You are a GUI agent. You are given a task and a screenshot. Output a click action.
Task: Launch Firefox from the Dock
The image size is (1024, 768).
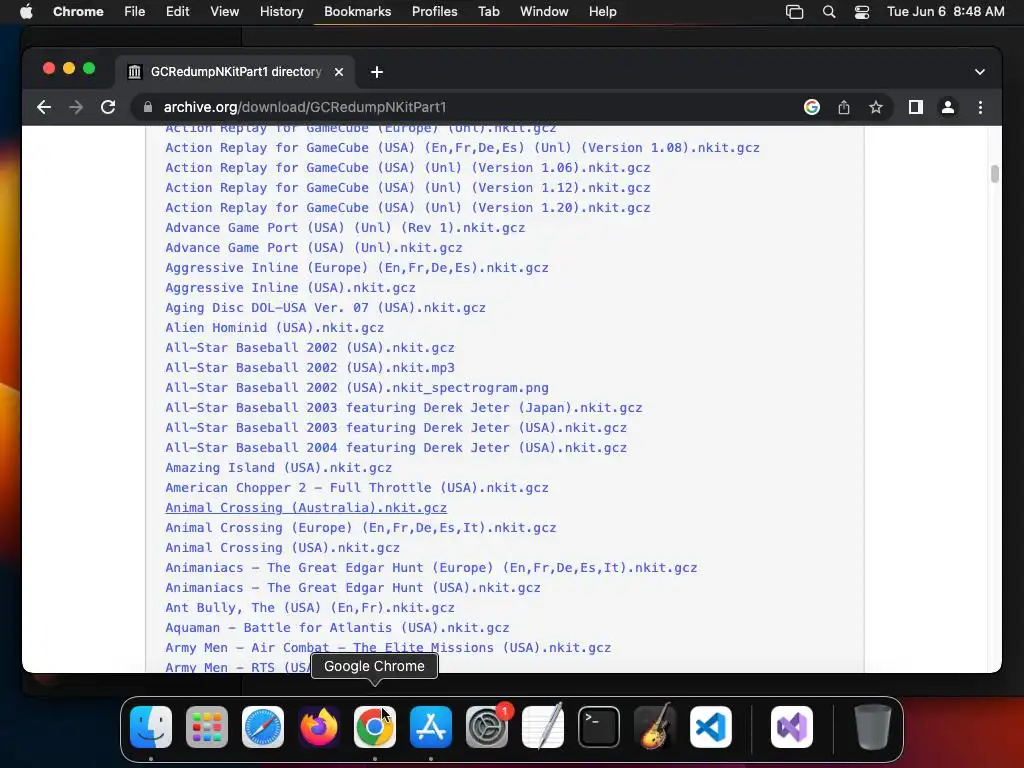(319, 727)
